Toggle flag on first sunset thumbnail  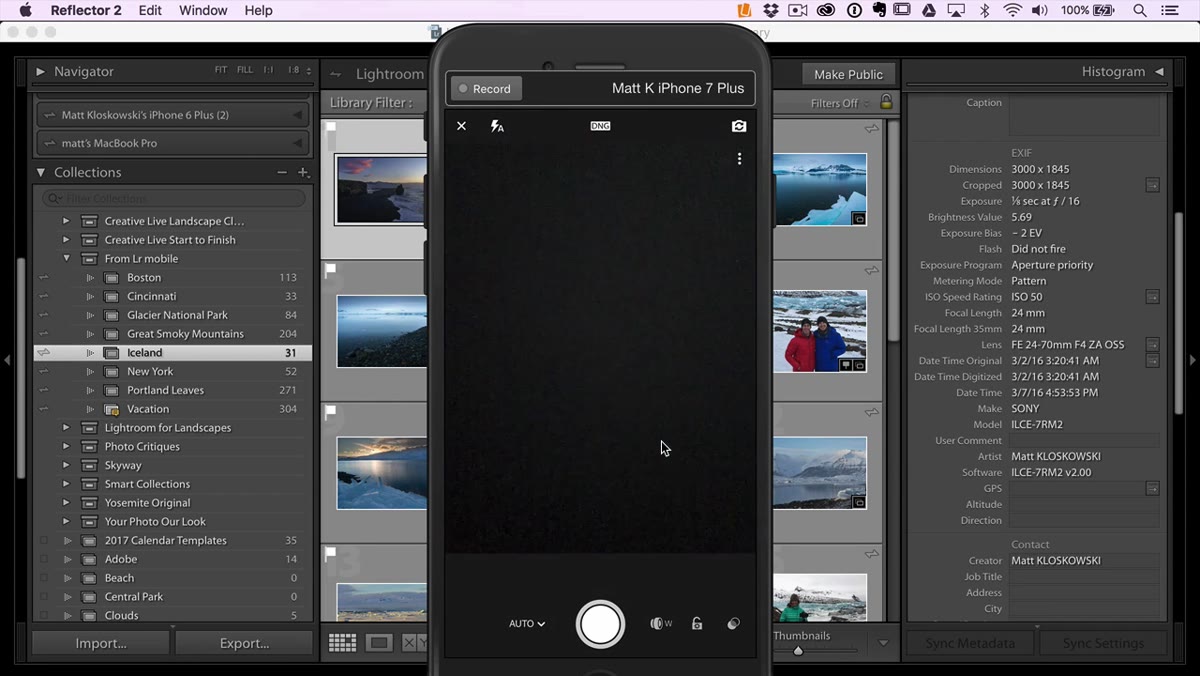(331, 127)
